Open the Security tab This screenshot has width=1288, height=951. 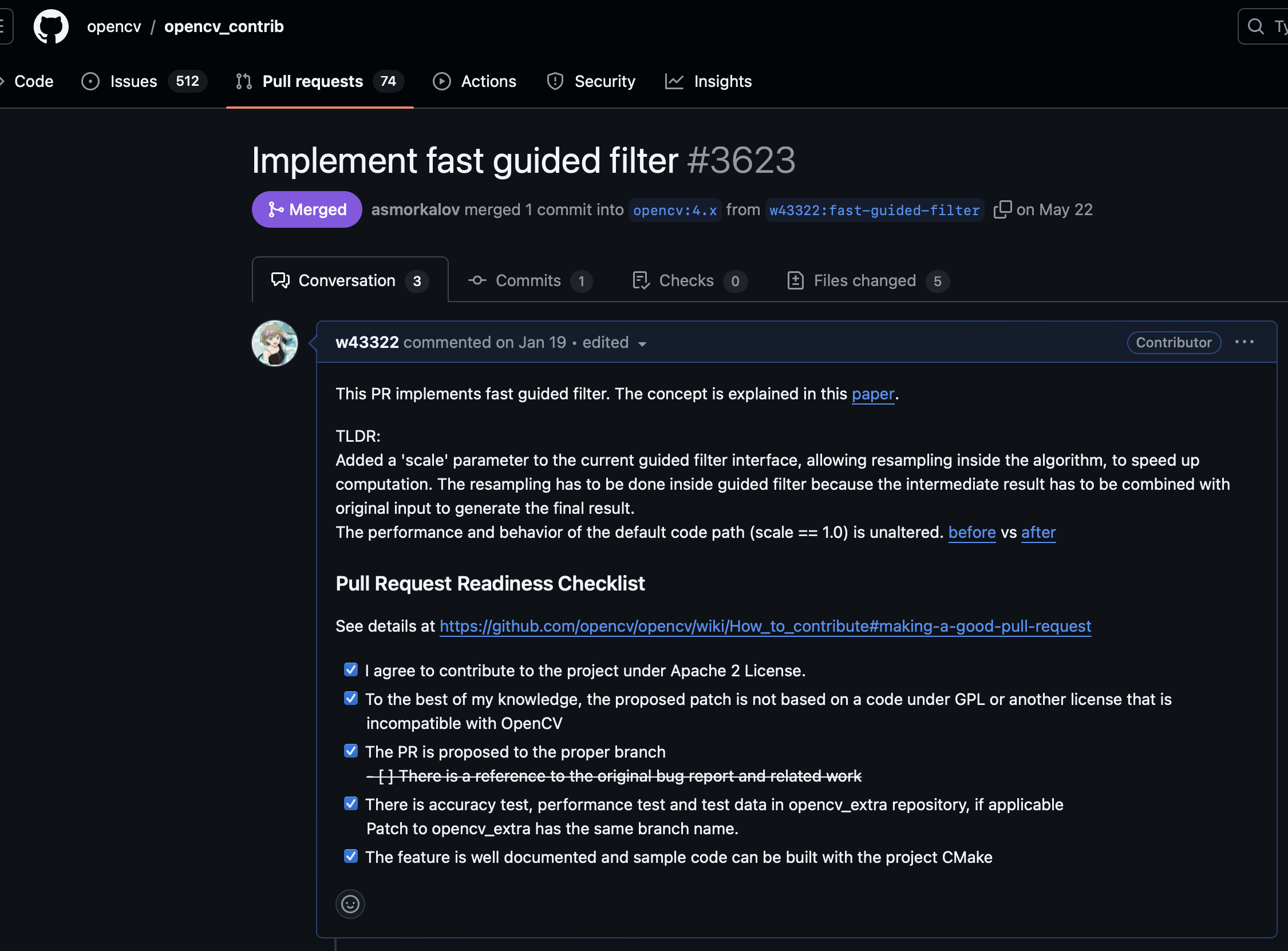coord(591,81)
